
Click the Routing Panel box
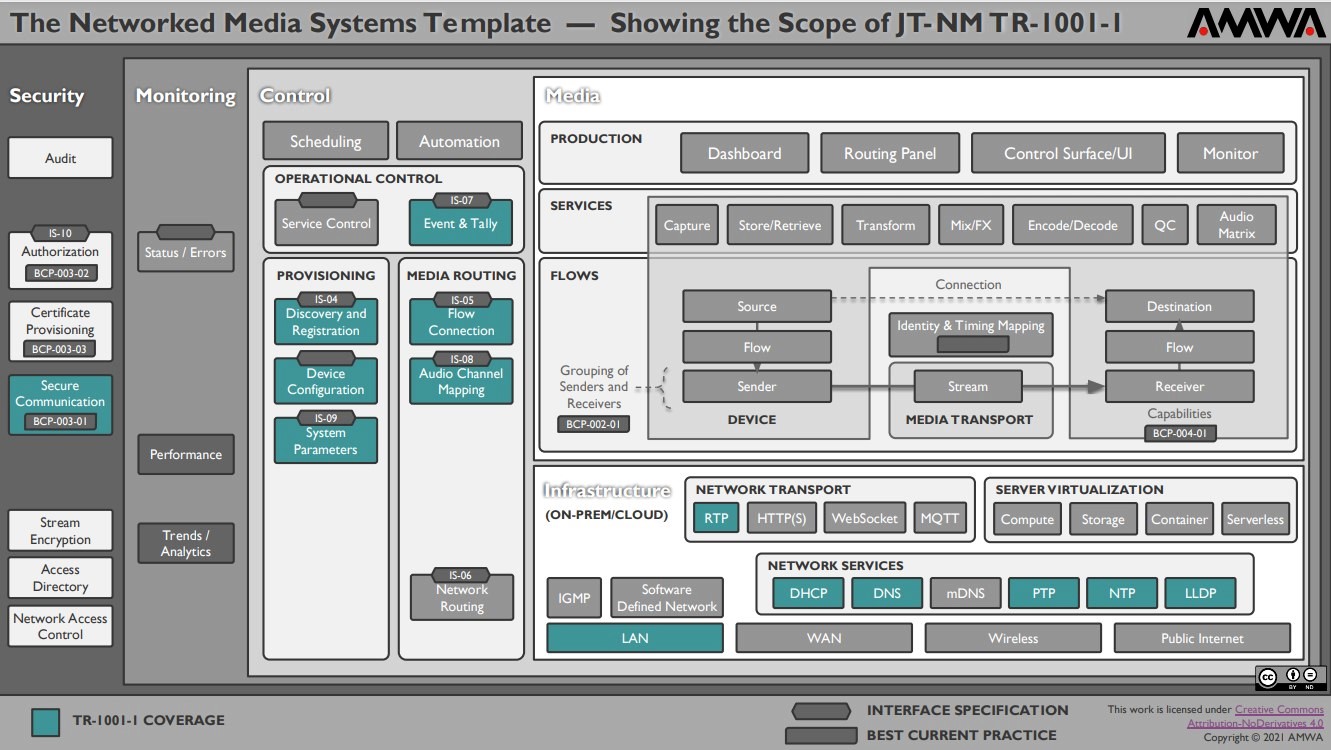click(890, 153)
